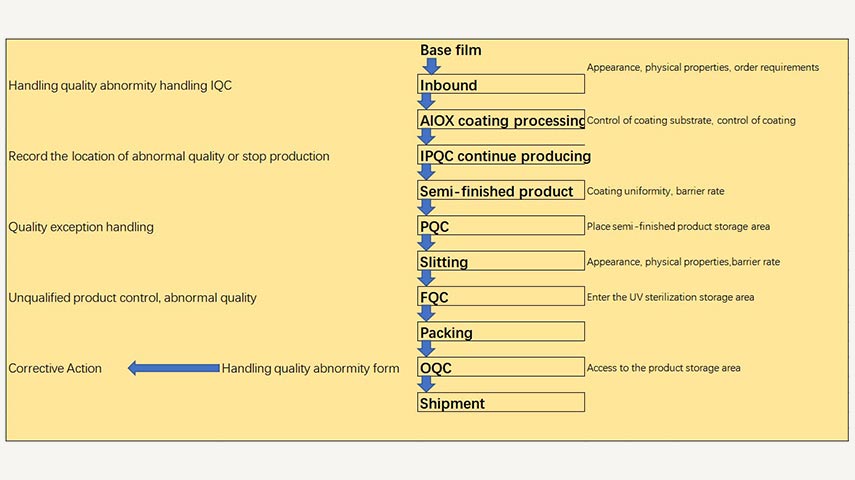
Task: Click the arrow between Slitting and FQC
Action: pos(427,278)
